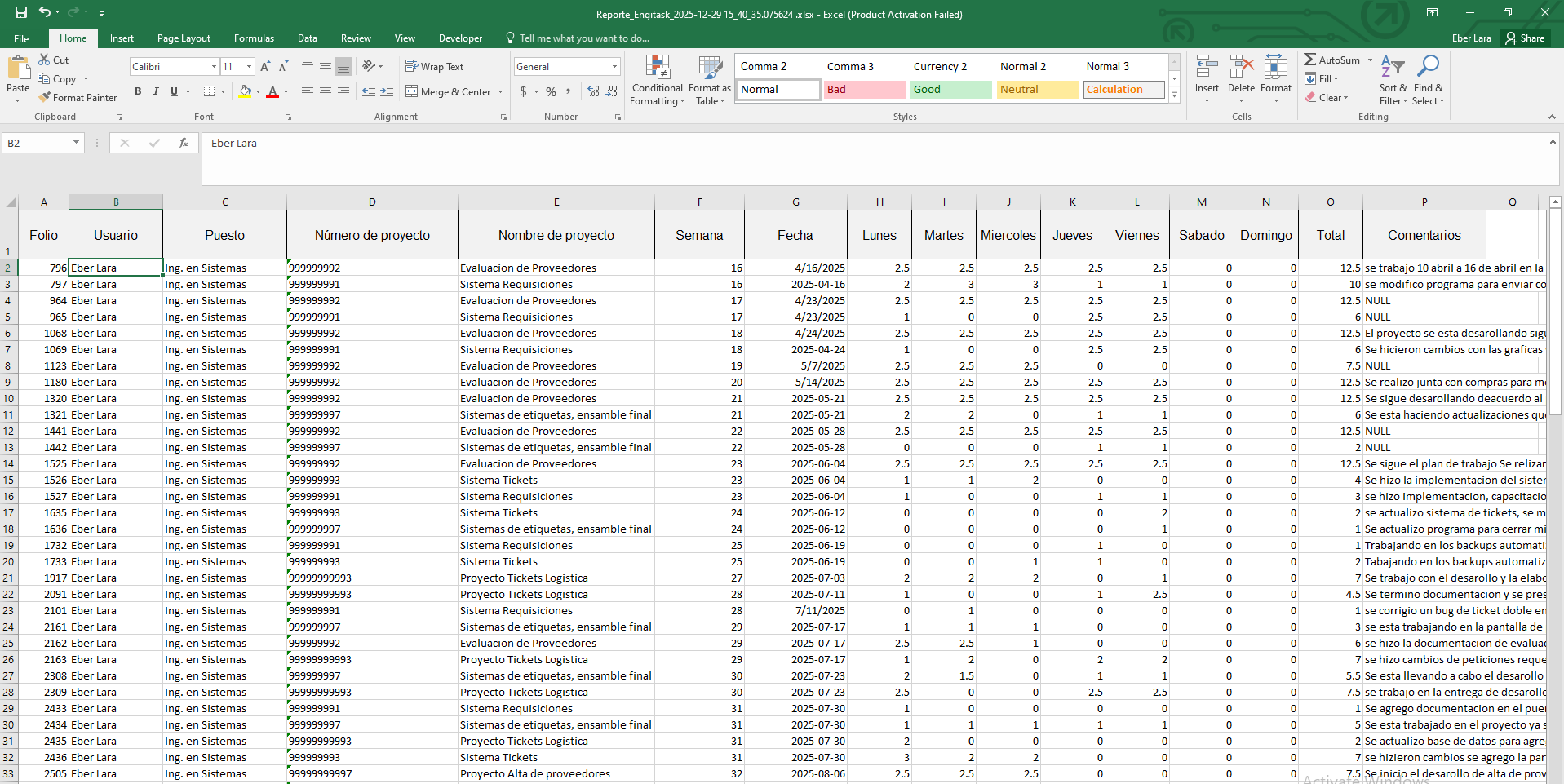Open the General number format dropdown
The image size is (1564, 784).
tap(614, 67)
